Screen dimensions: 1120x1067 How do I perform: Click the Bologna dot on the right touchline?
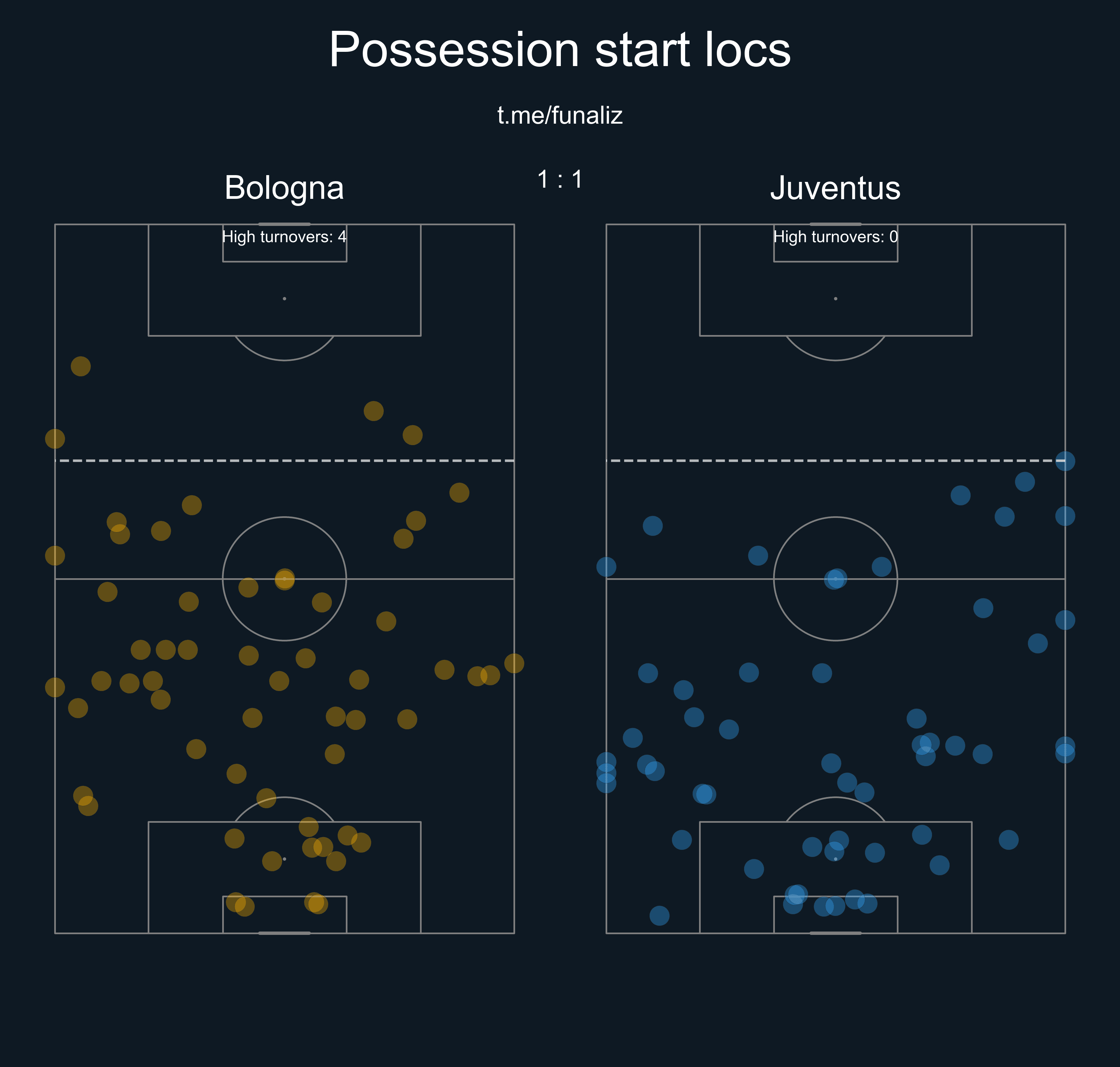[514, 663]
